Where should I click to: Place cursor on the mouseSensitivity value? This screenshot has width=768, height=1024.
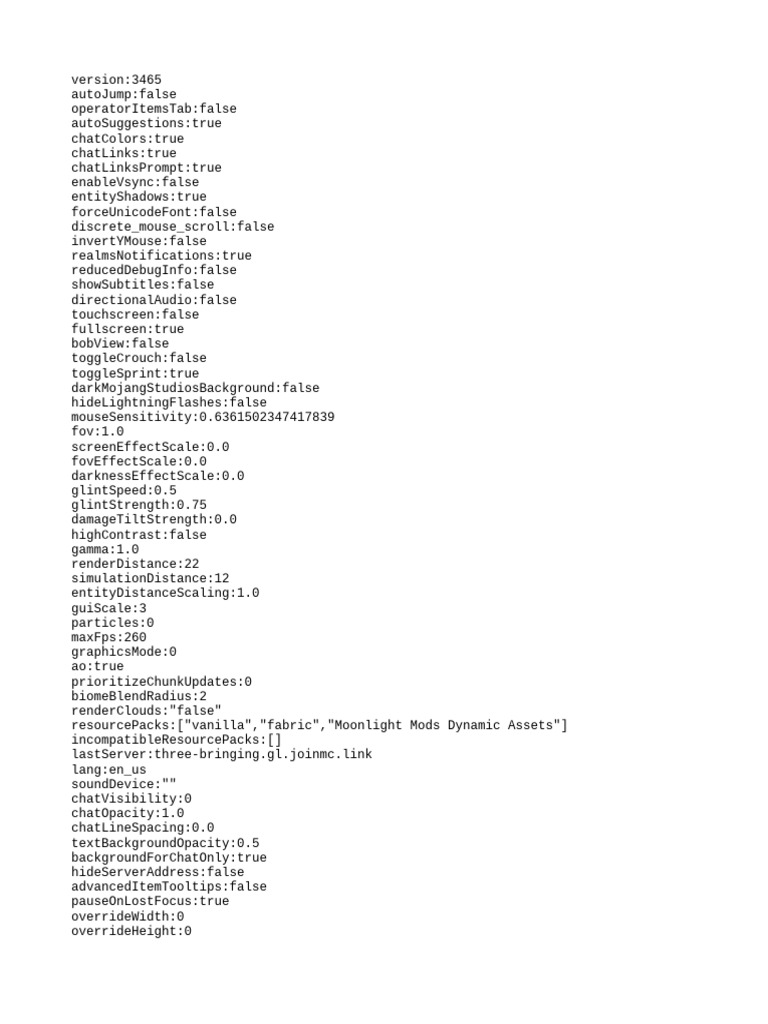pyautogui.click(x=266, y=417)
